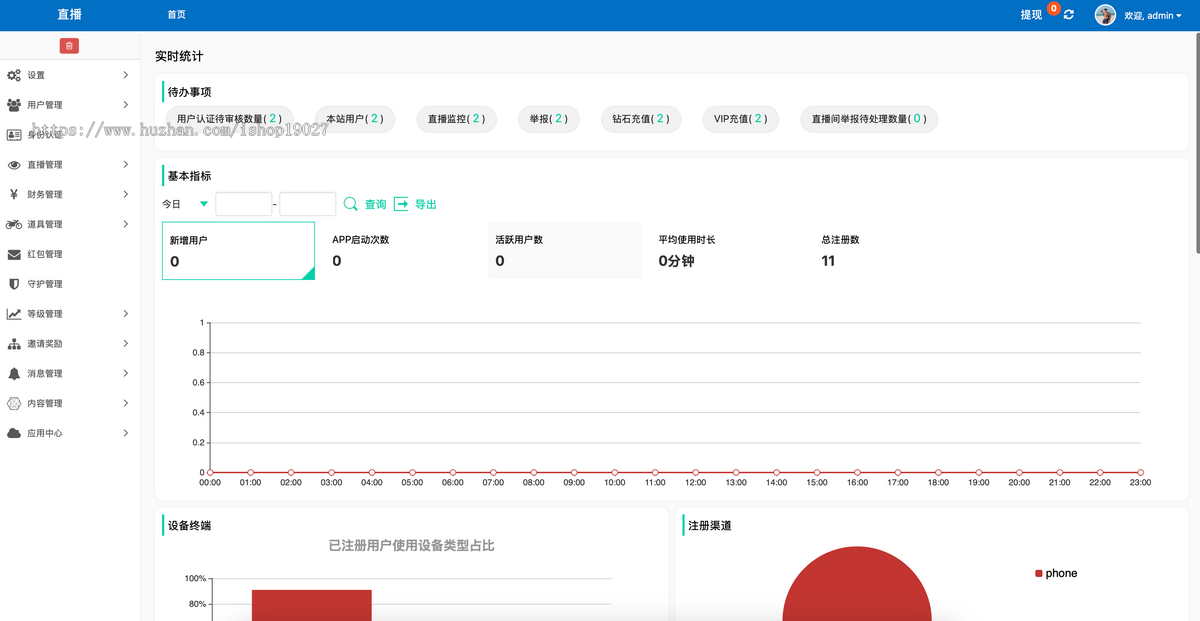Open the 首页 tab in the top bar
The image size is (1200, 621).
tap(176, 15)
